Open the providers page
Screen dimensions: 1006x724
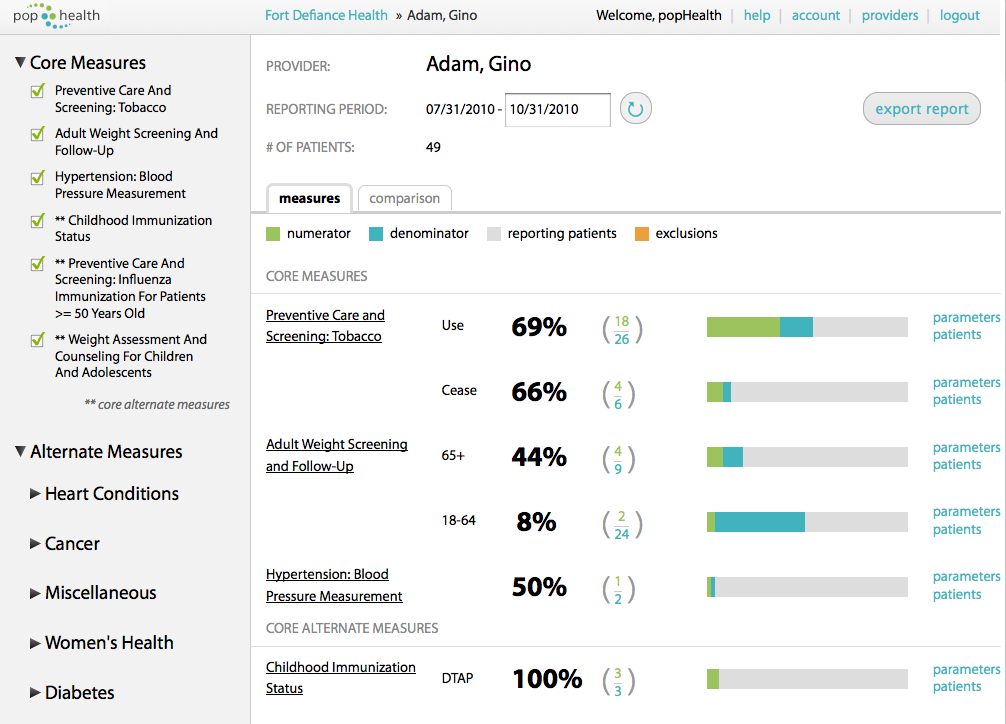tap(889, 15)
